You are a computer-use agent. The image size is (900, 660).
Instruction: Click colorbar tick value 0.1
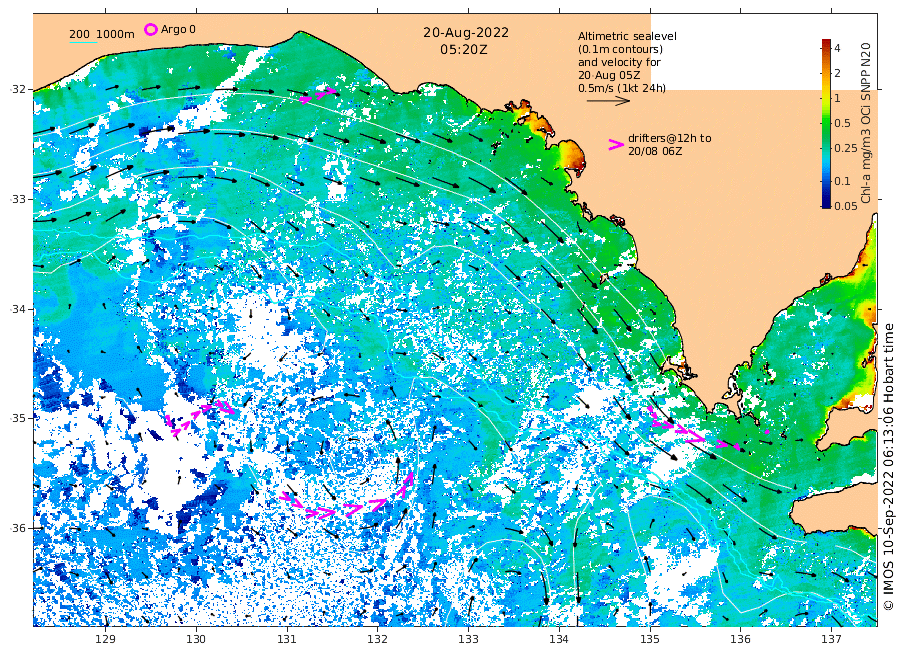pos(843,181)
